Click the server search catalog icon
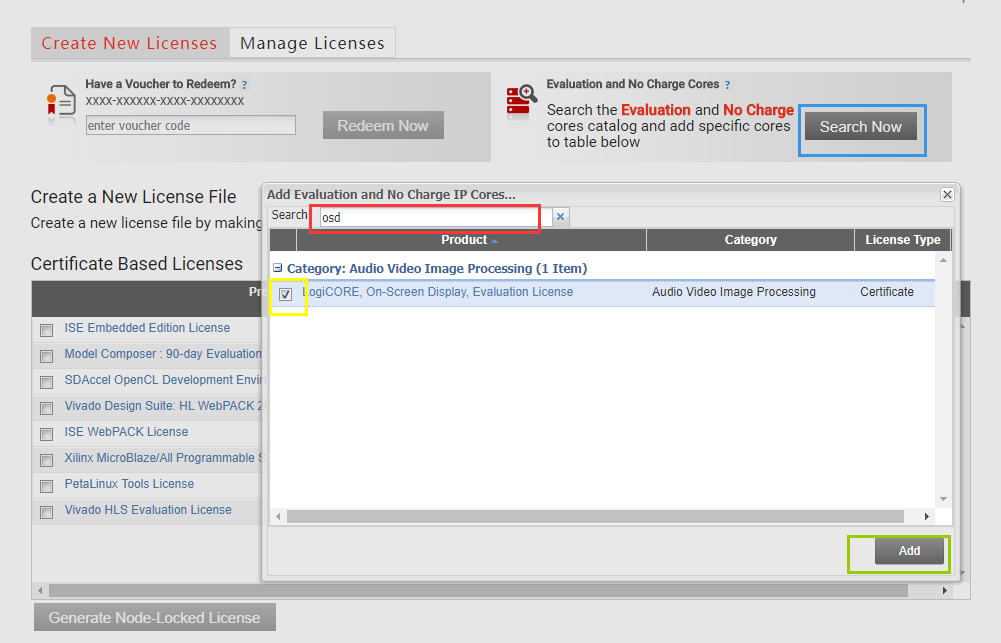Image resolution: width=1001 pixels, height=643 pixels. (522, 102)
